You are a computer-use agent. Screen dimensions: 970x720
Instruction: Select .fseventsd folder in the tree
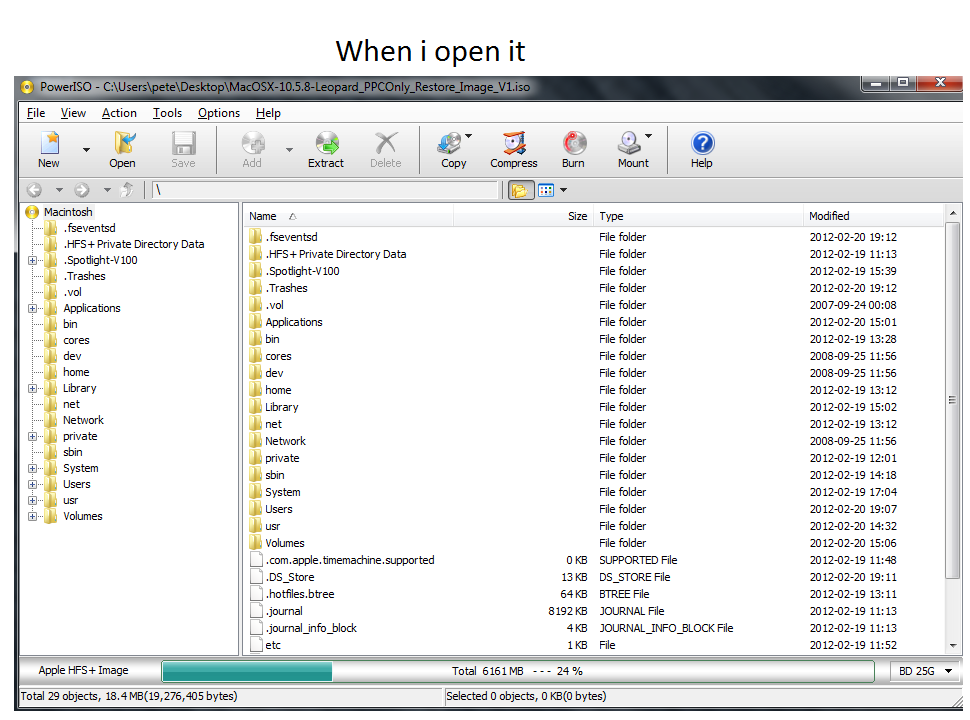[89, 228]
